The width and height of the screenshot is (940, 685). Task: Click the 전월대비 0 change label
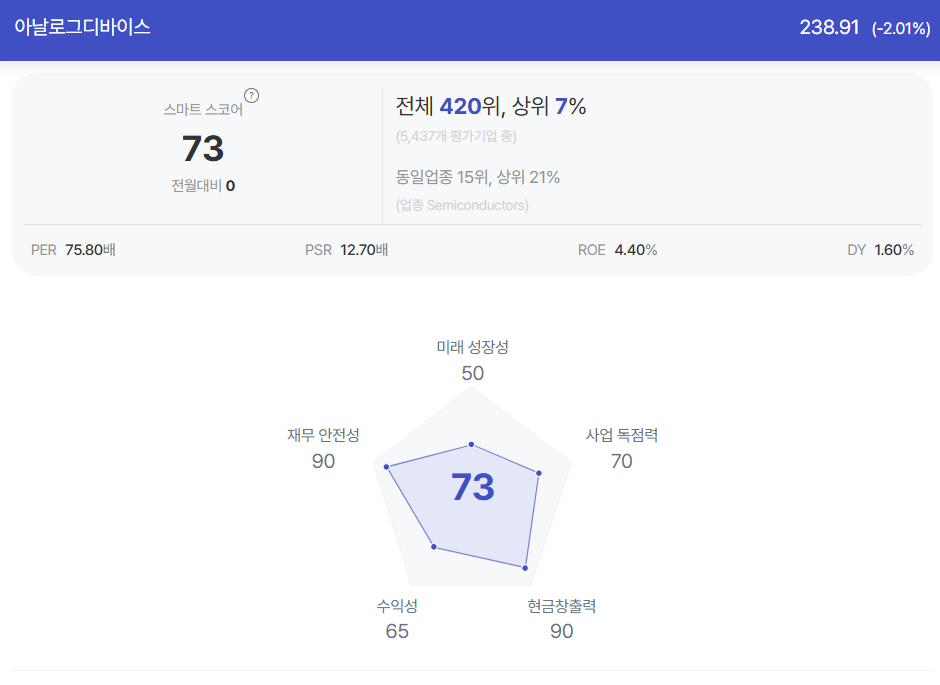(x=203, y=186)
